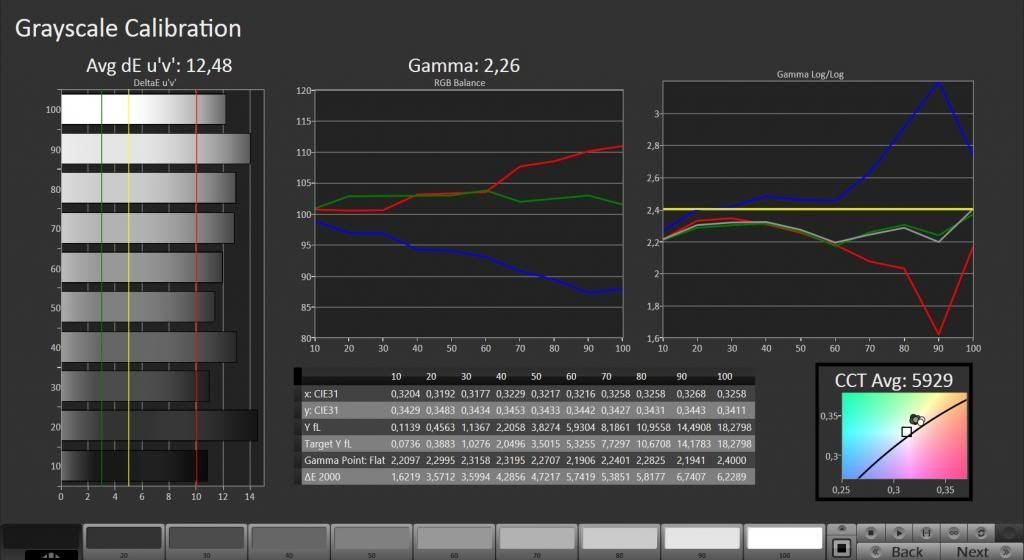
Task: Select the 60 percent gray swatch
Action: pyautogui.click(x=454, y=540)
